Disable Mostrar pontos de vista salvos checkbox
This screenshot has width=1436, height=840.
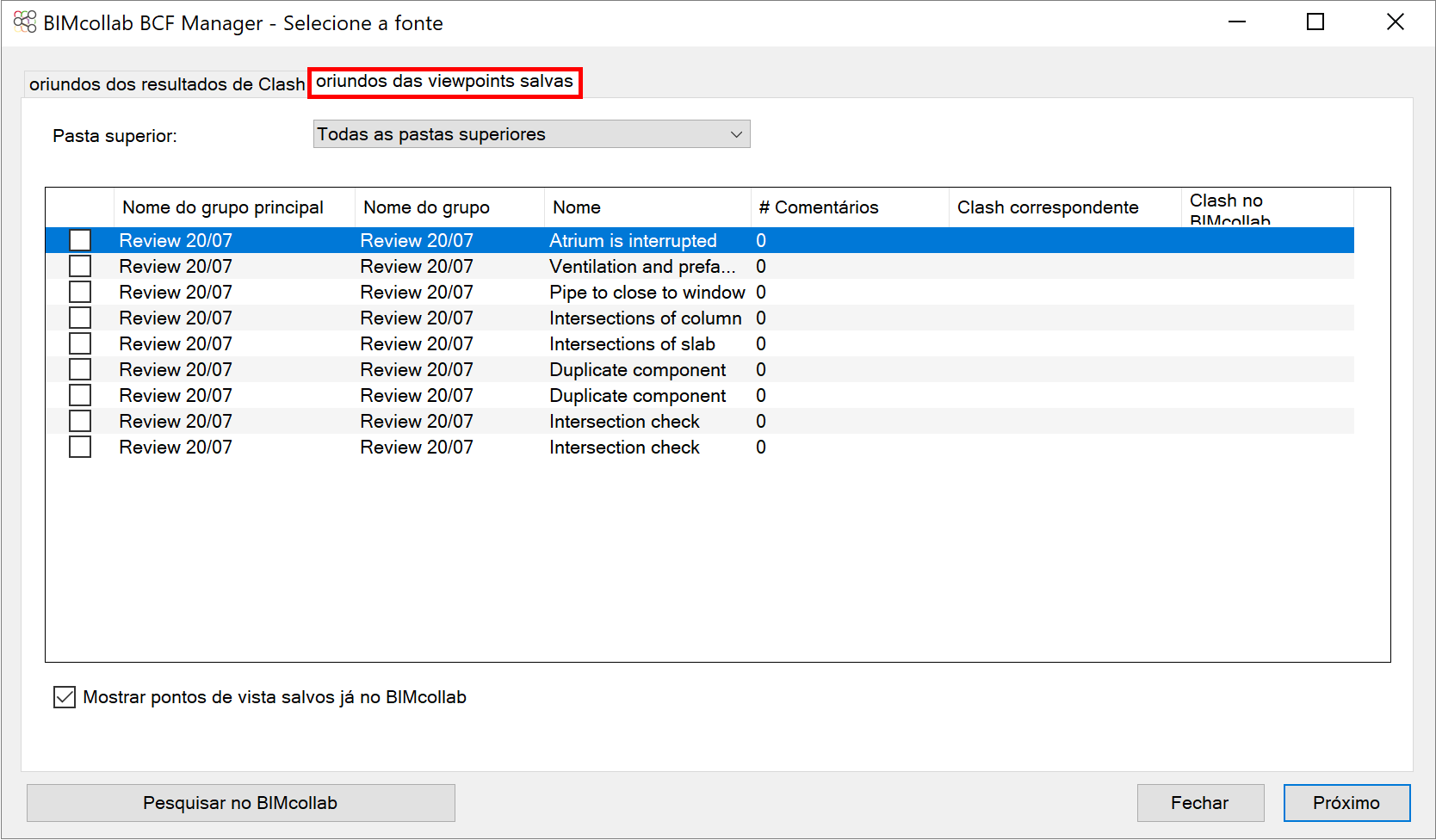point(65,697)
